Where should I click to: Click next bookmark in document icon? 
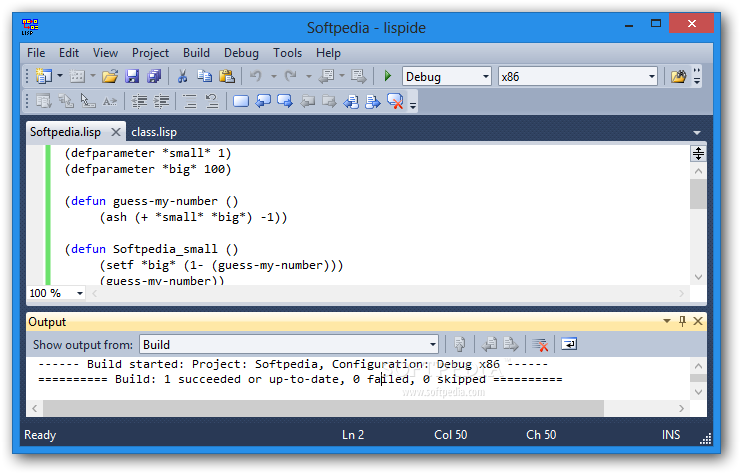pyautogui.click(x=373, y=101)
